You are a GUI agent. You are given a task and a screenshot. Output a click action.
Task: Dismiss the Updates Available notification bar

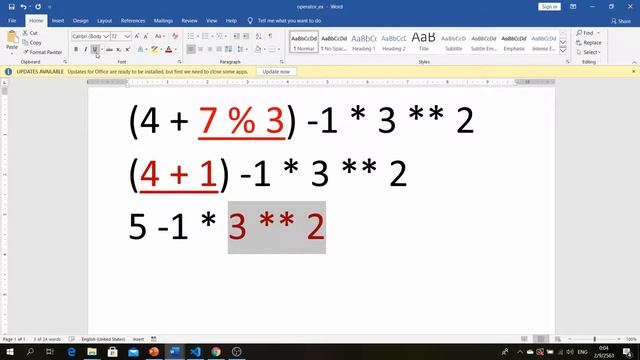633,71
